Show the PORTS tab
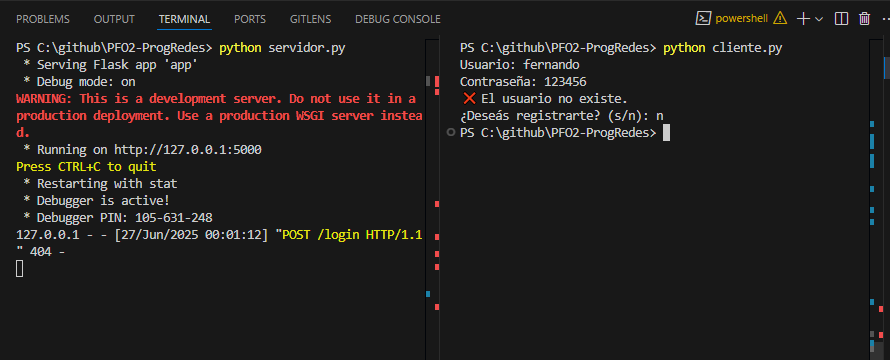Viewport: 890px width, 360px height. point(250,19)
